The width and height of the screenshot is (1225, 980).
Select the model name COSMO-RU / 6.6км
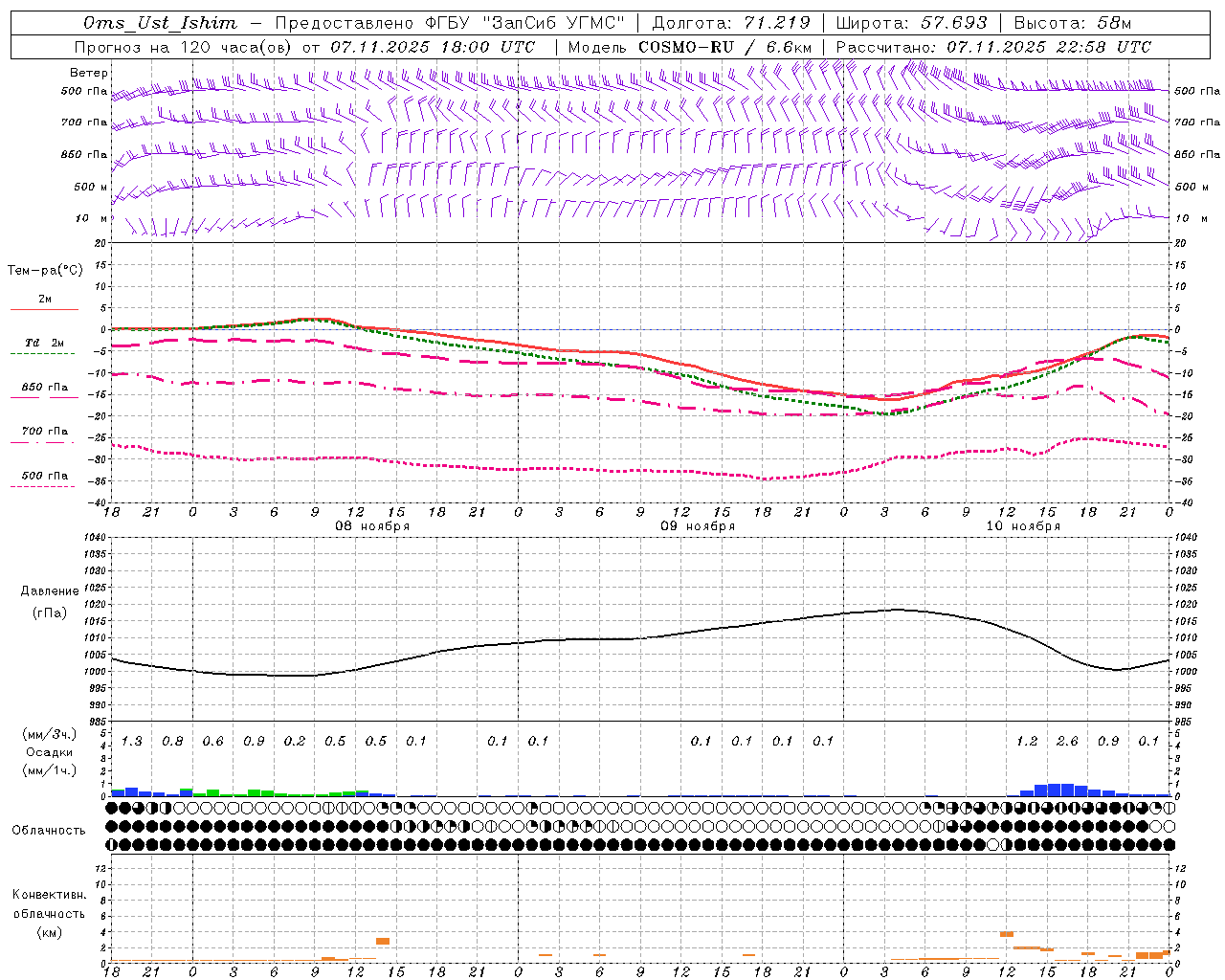(725, 47)
